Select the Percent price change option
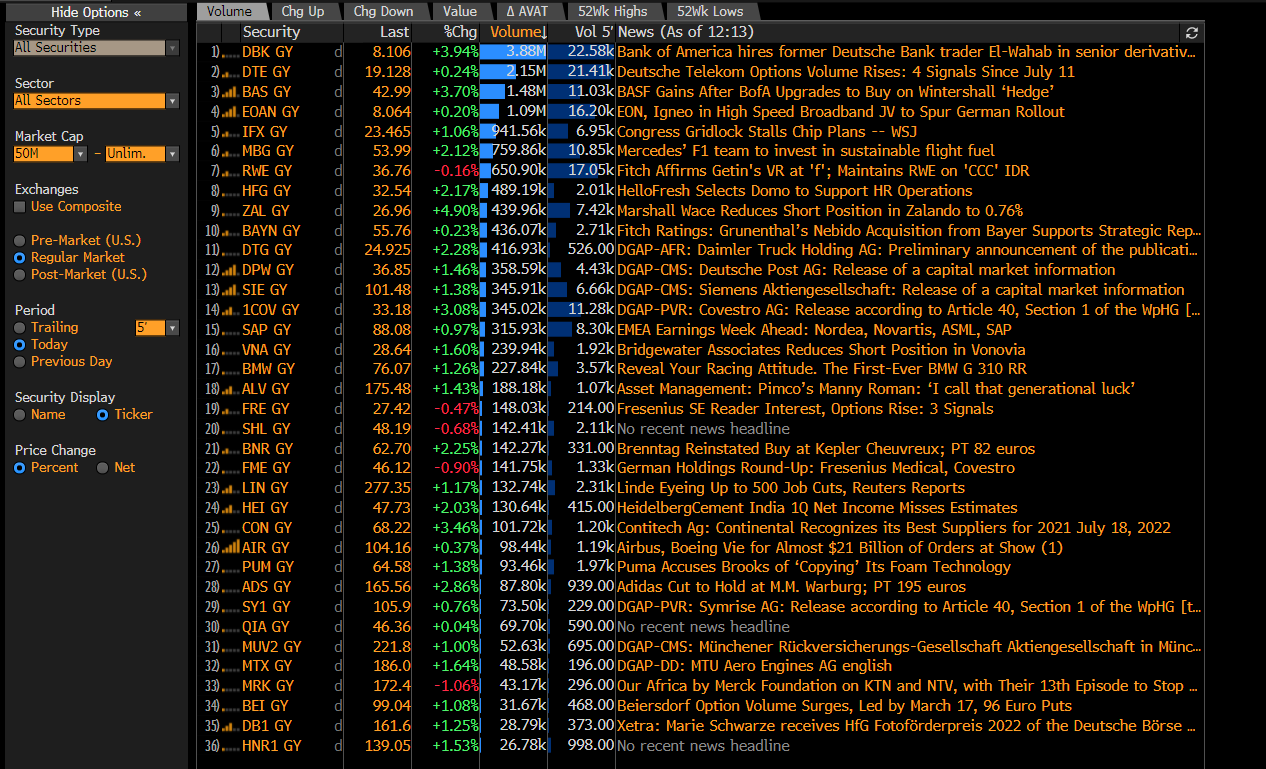The height and width of the screenshot is (769, 1266). click(20, 468)
